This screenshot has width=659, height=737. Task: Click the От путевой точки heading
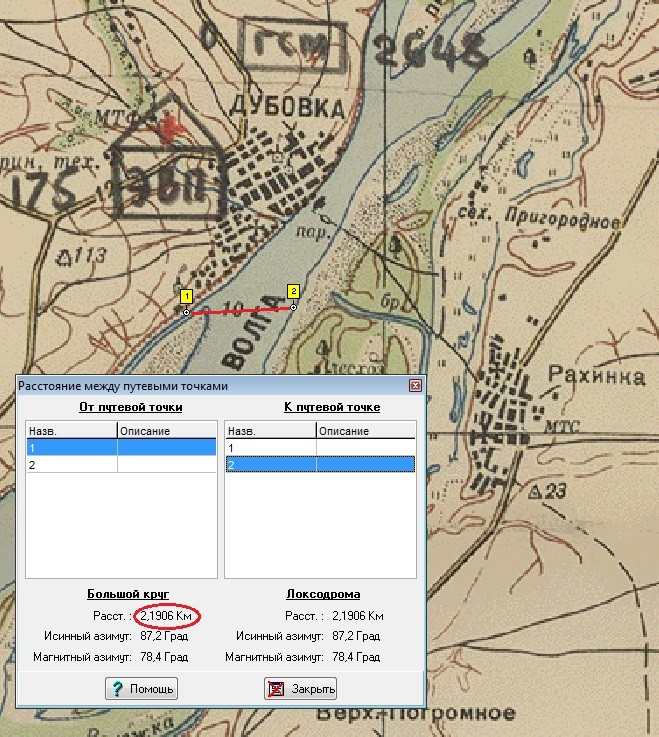(131, 407)
